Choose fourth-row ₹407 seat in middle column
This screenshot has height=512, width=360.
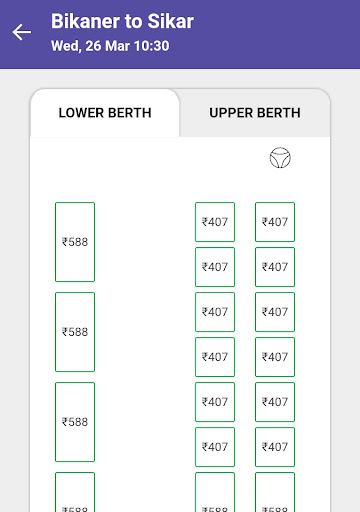[215, 357]
